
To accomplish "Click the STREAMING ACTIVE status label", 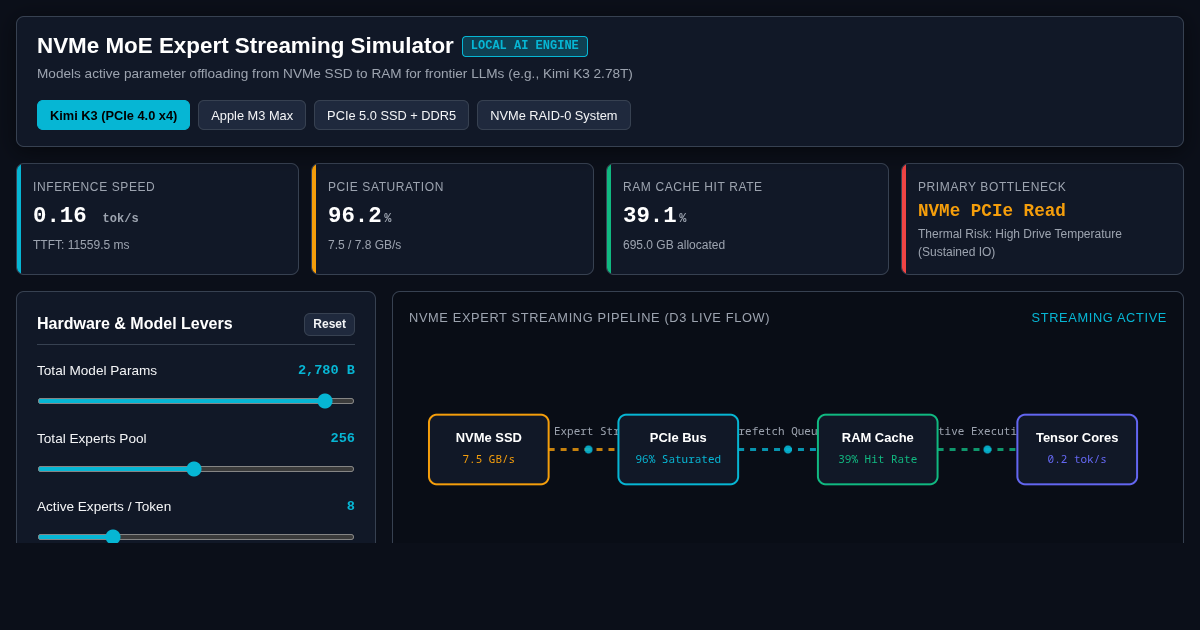I will click(x=1099, y=318).
